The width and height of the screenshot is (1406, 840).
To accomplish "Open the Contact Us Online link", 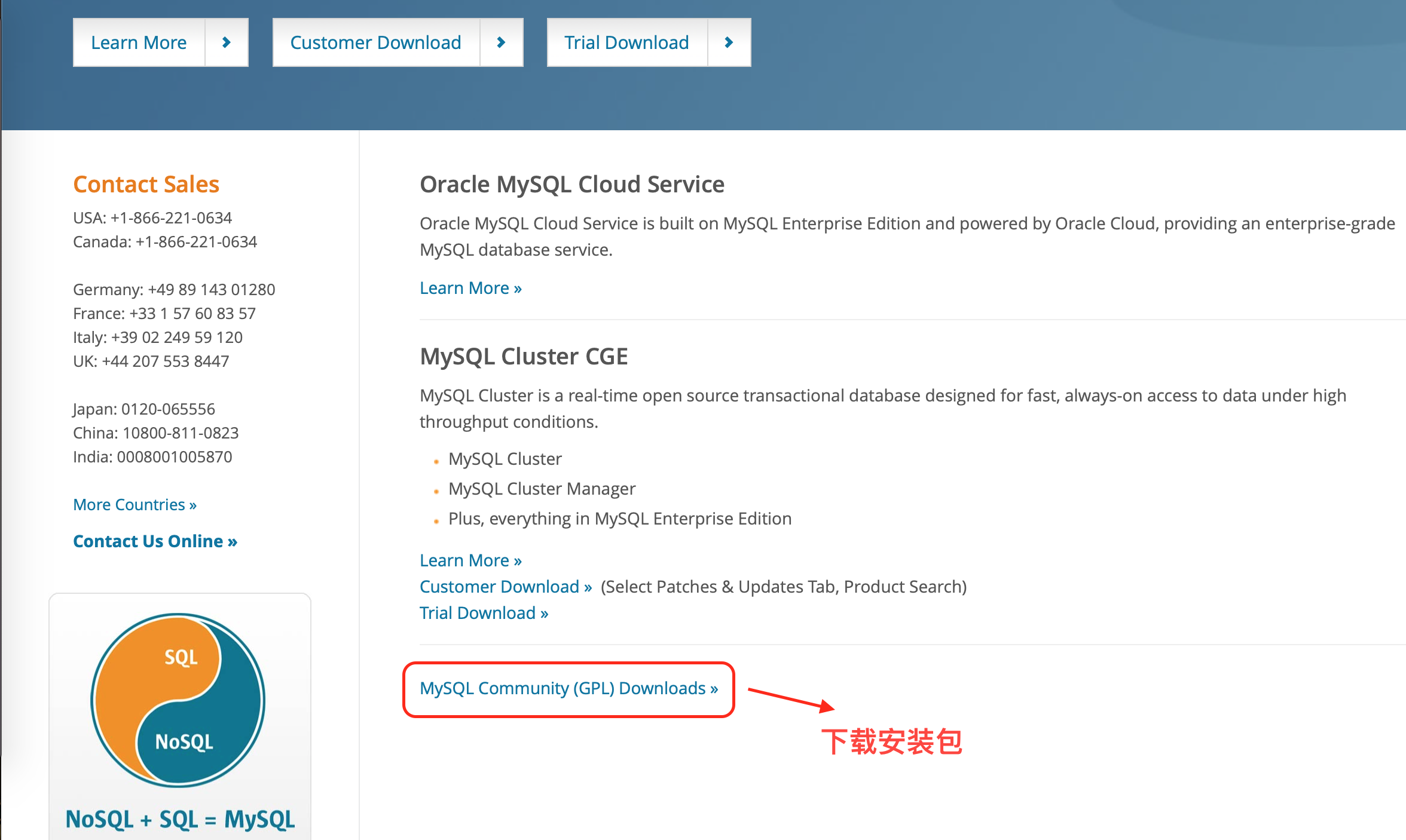I will (x=155, y=541).
